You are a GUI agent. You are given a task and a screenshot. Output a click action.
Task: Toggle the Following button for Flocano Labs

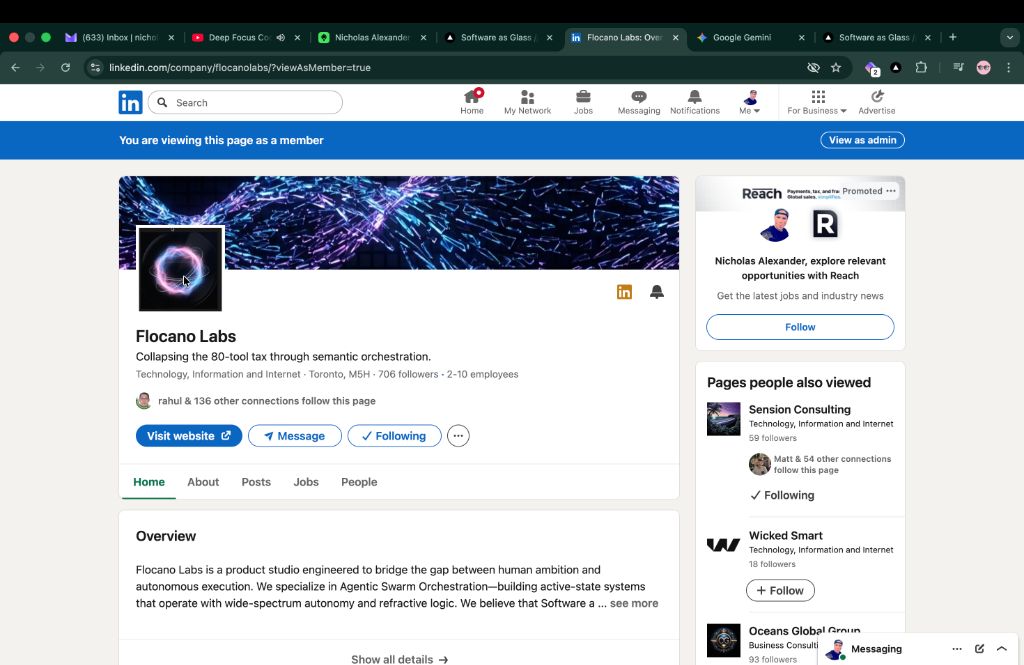394,436
